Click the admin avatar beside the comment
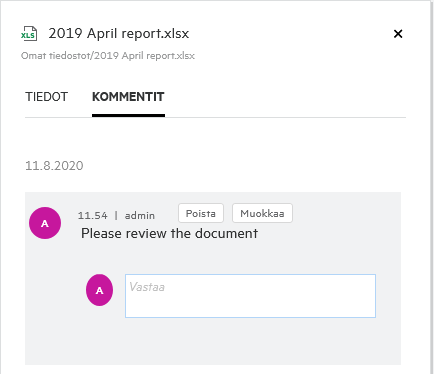Viewport: 434px width, 374px height. tap(45, 223)
